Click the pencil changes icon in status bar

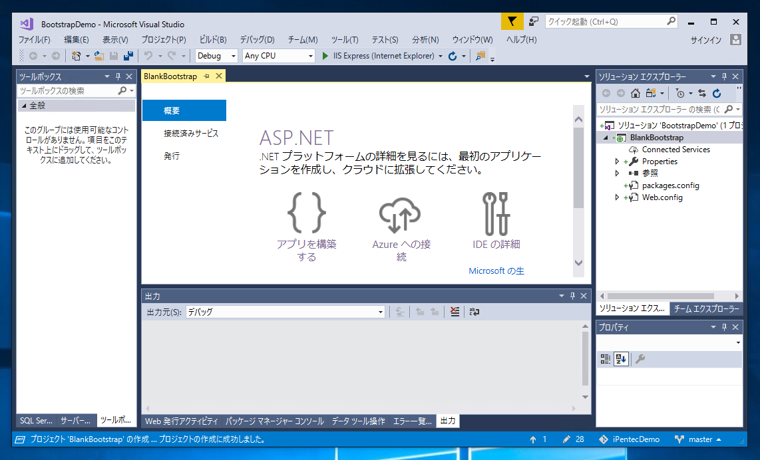[566, 440]
